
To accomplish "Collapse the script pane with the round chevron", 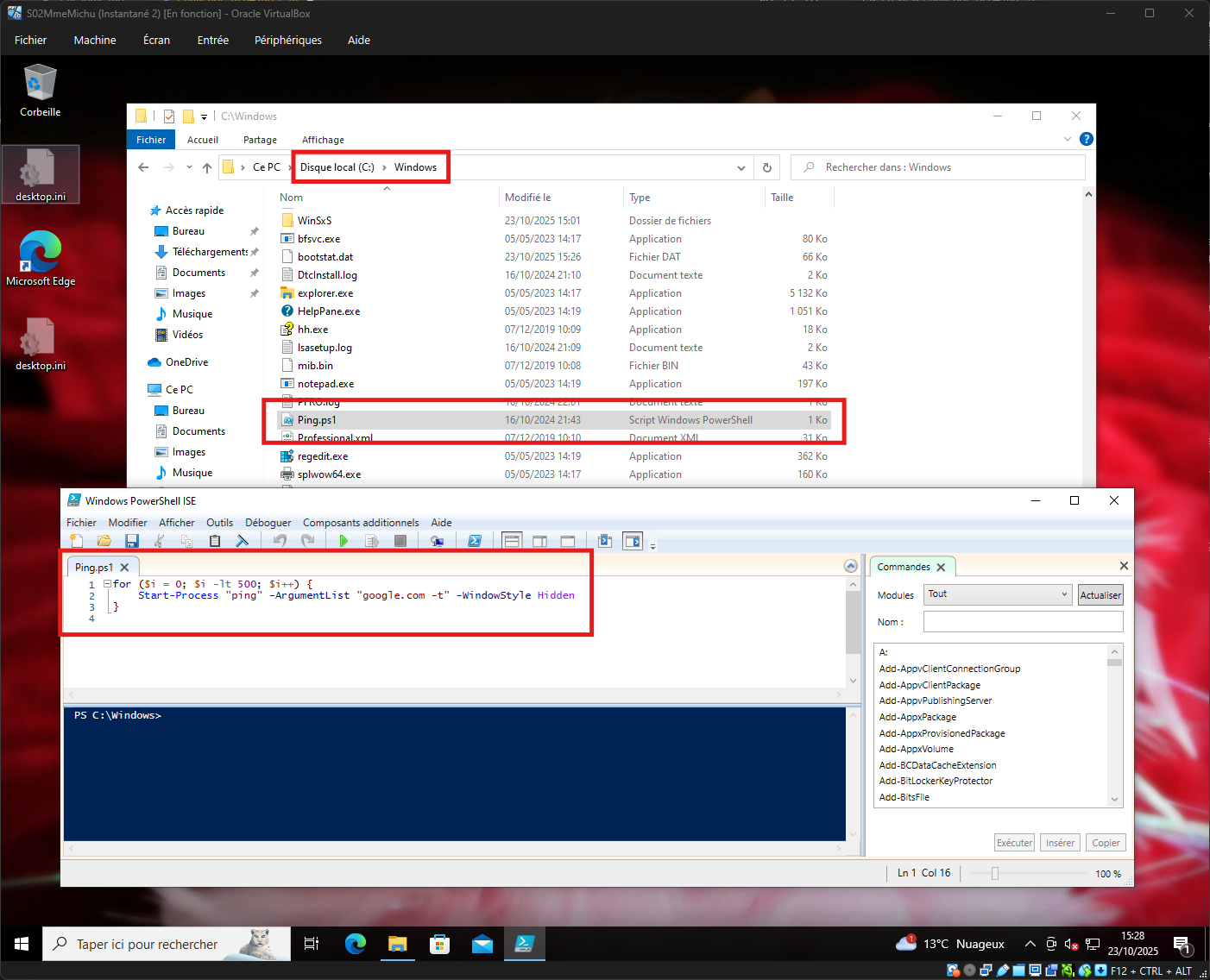I will 850,566.
